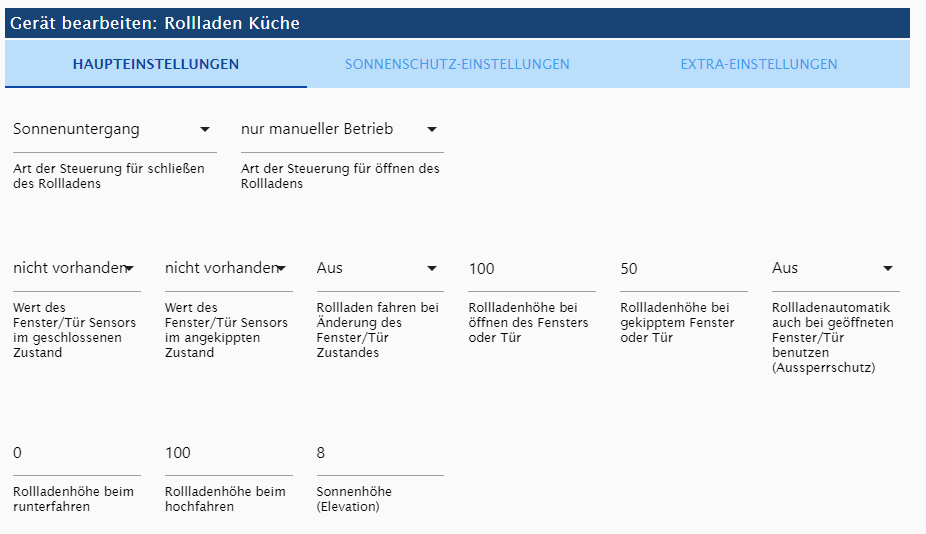The height and width of the screenshot is (534, 926).
Task: Click the 'Rollladenhöhe beim runterfahren' field
Action: [77, 454]
